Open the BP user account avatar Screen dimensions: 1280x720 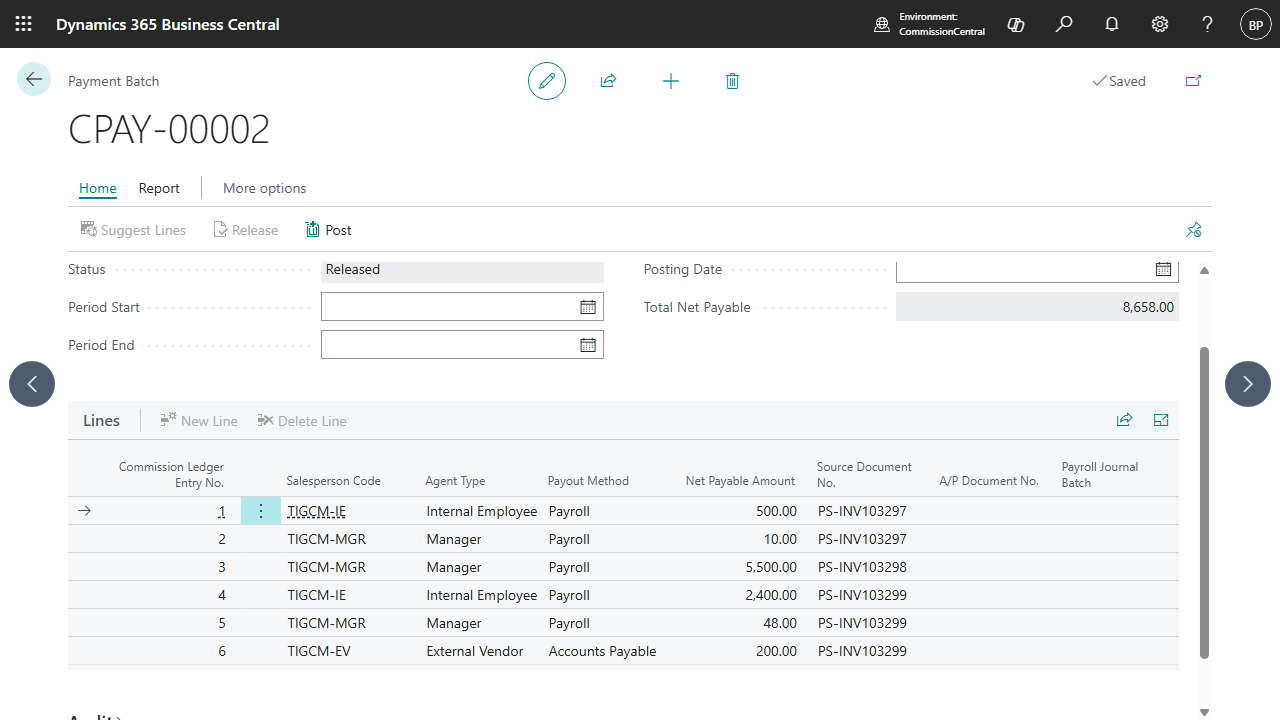click(1256, 24)
